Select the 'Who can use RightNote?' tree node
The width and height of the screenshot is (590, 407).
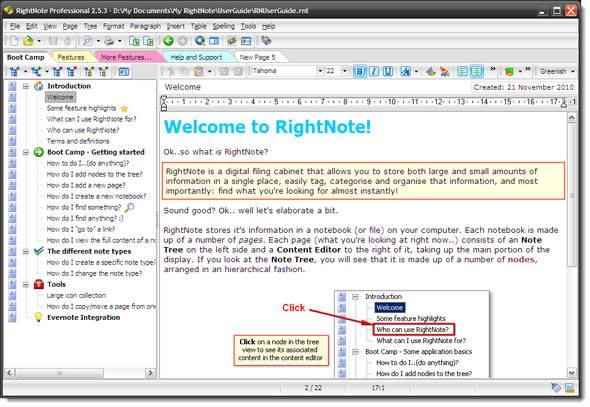83,130
